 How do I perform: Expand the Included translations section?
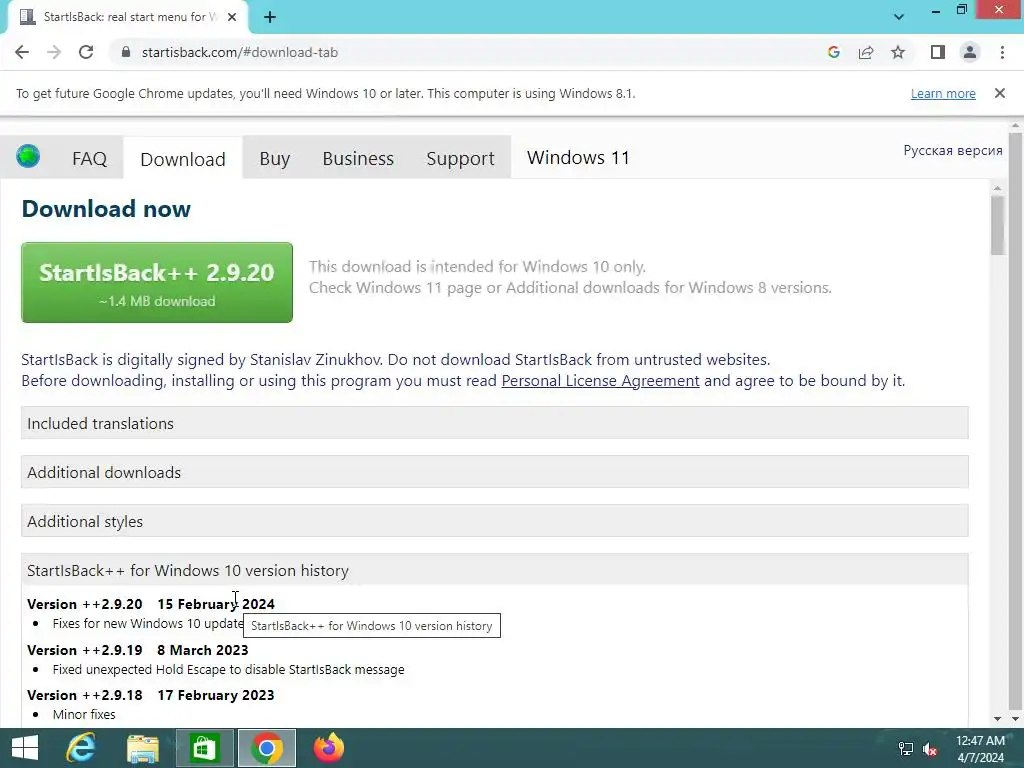click(494, 423)
